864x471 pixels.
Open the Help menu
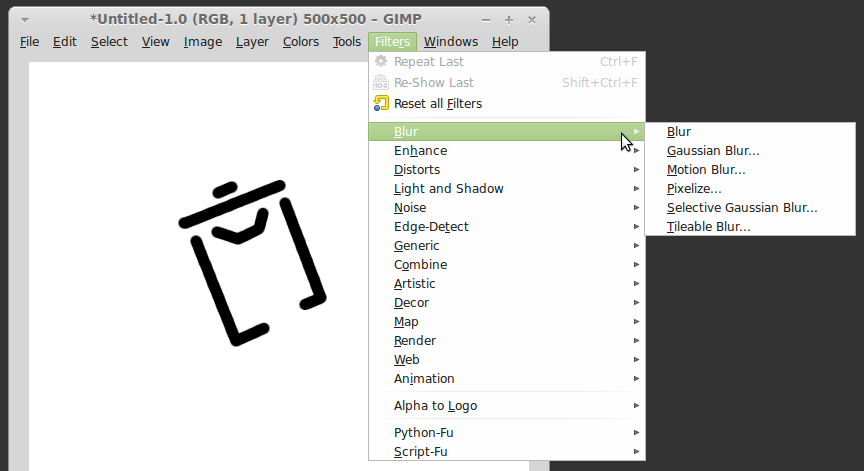click(x=505, y=42)
